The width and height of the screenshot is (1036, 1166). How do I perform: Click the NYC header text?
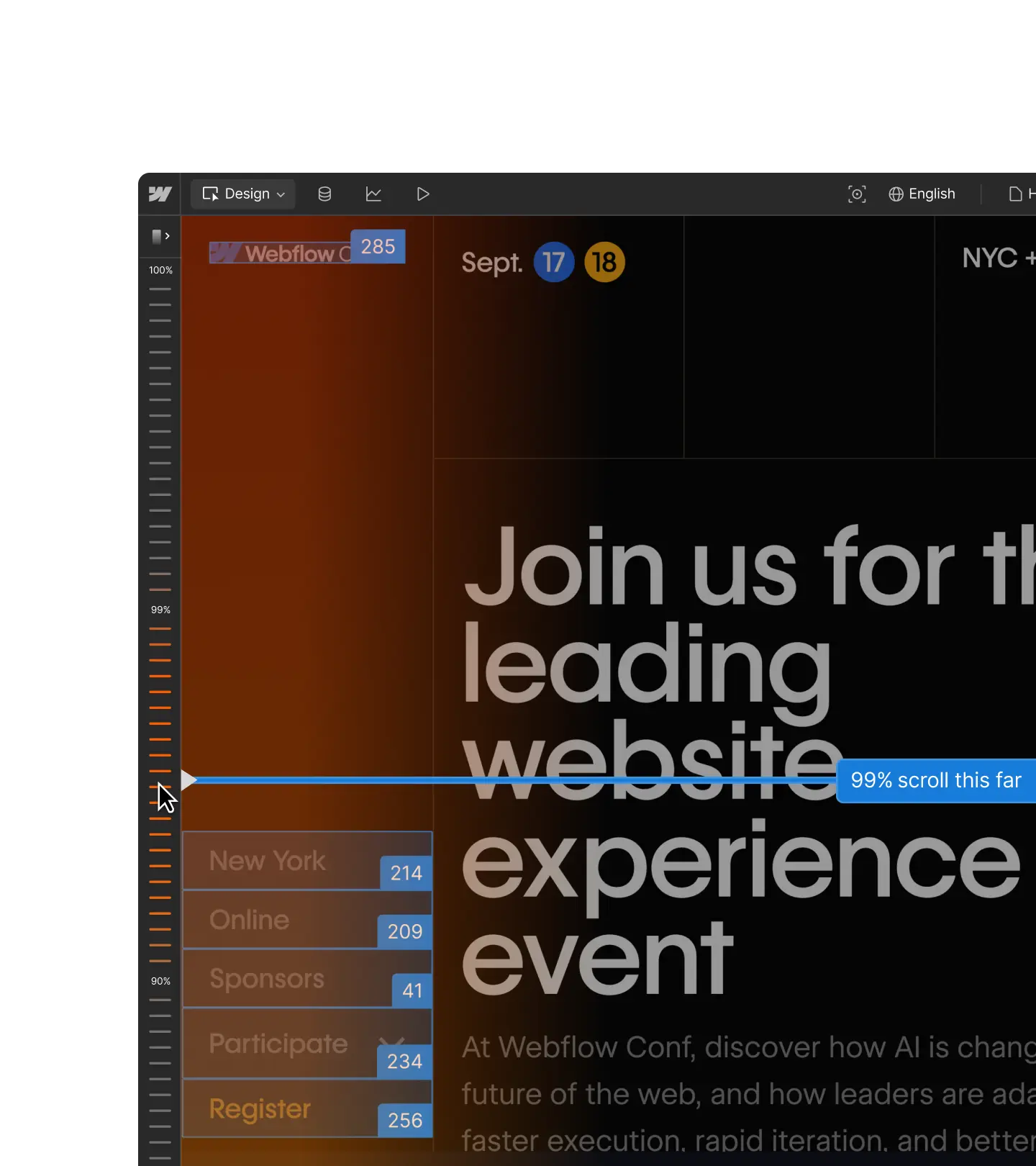click(x=990, y=258)
